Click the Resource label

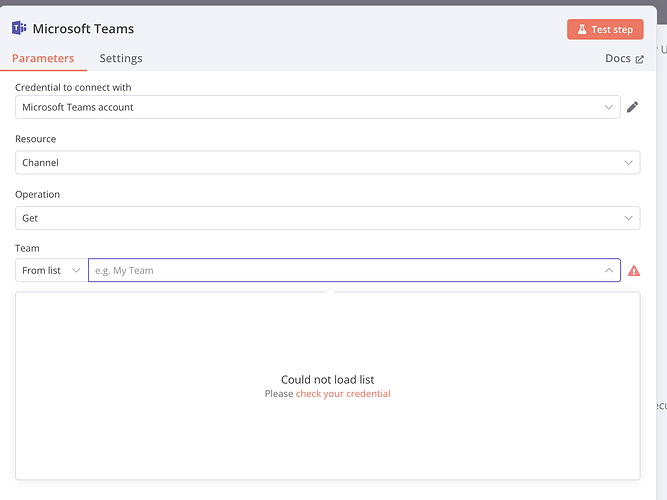tap(36, 139)
